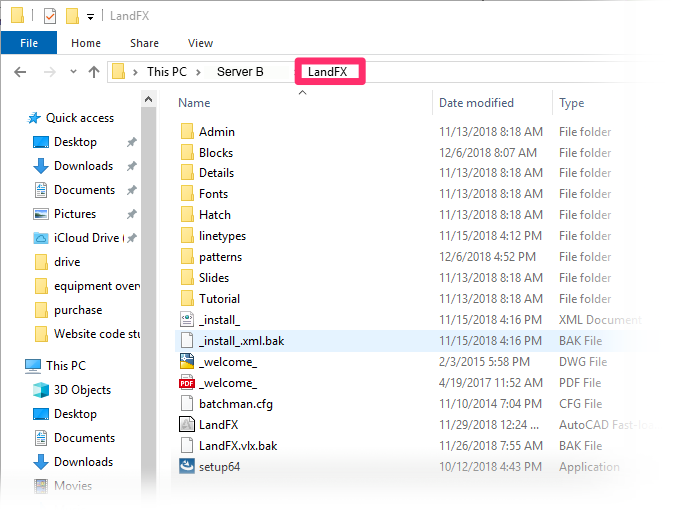Open iCloud Drive in navigation pane

[87, 238]
